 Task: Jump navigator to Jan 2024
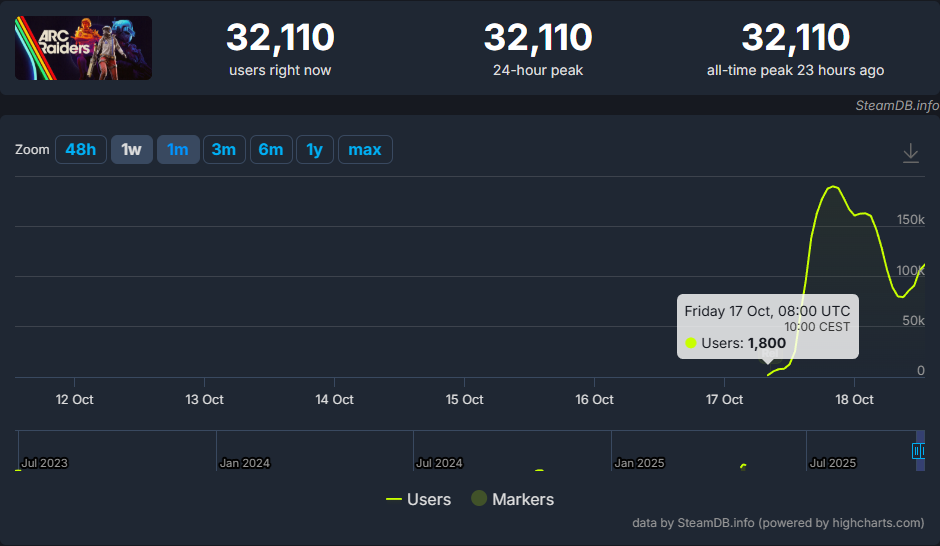[245, 463]
